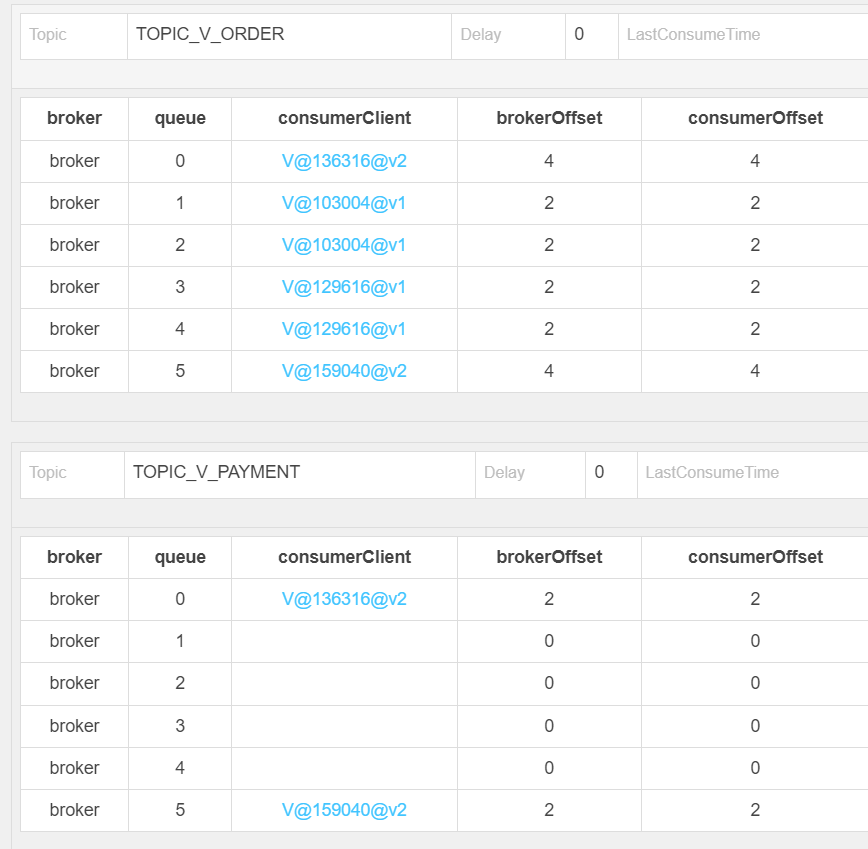This screenshot has width=868, height=849.
Task: Click consumerClient header in ORDER table
Action: pos(344,118)
